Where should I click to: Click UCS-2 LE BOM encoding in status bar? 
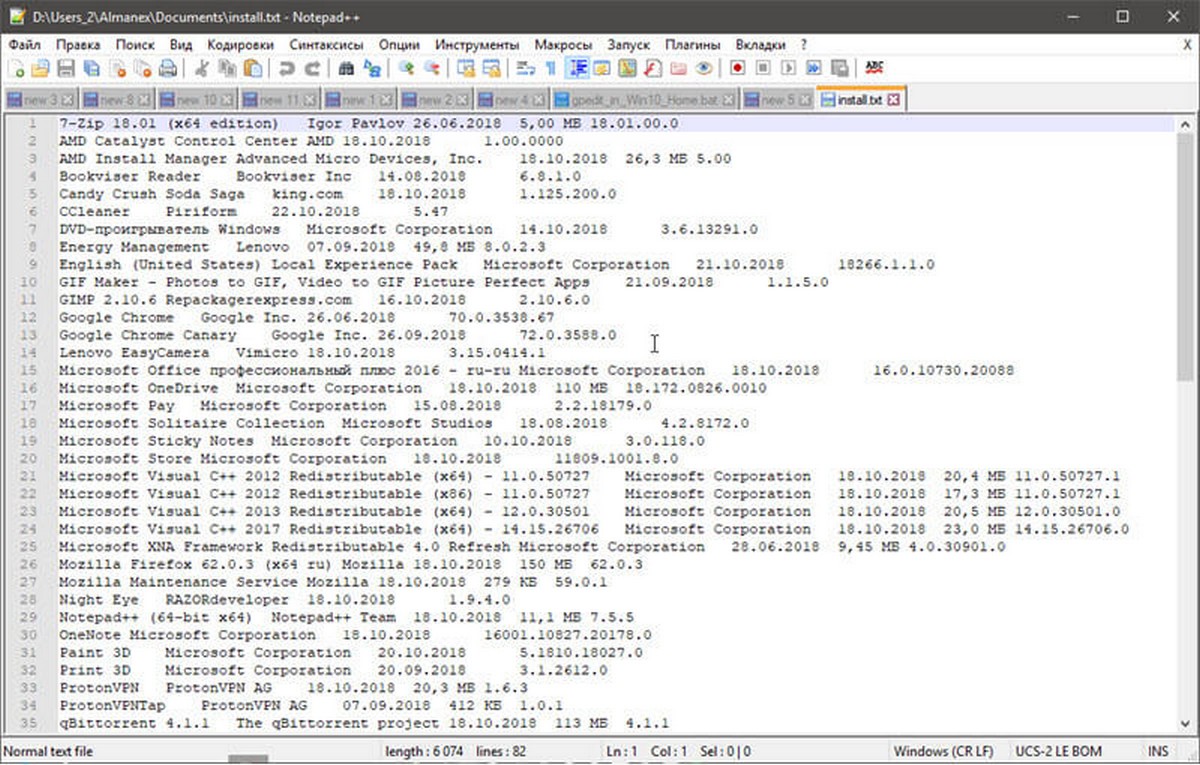click(1057, 751)
